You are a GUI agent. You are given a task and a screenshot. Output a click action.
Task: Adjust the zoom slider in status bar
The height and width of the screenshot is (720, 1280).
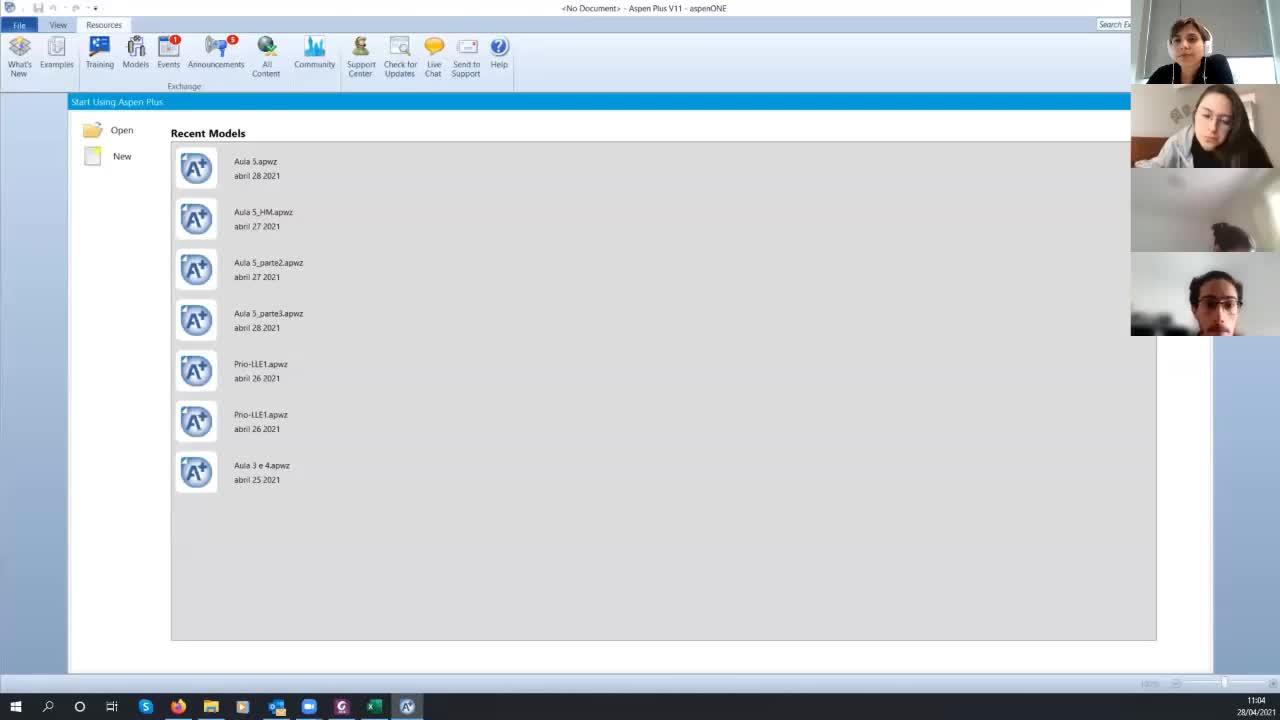1224,683
